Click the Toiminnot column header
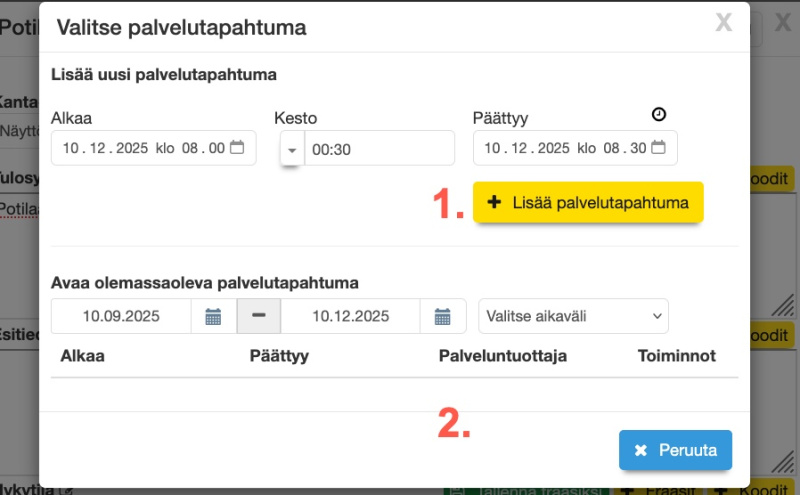This screenshot has height=495, width=800. (676, 356)
